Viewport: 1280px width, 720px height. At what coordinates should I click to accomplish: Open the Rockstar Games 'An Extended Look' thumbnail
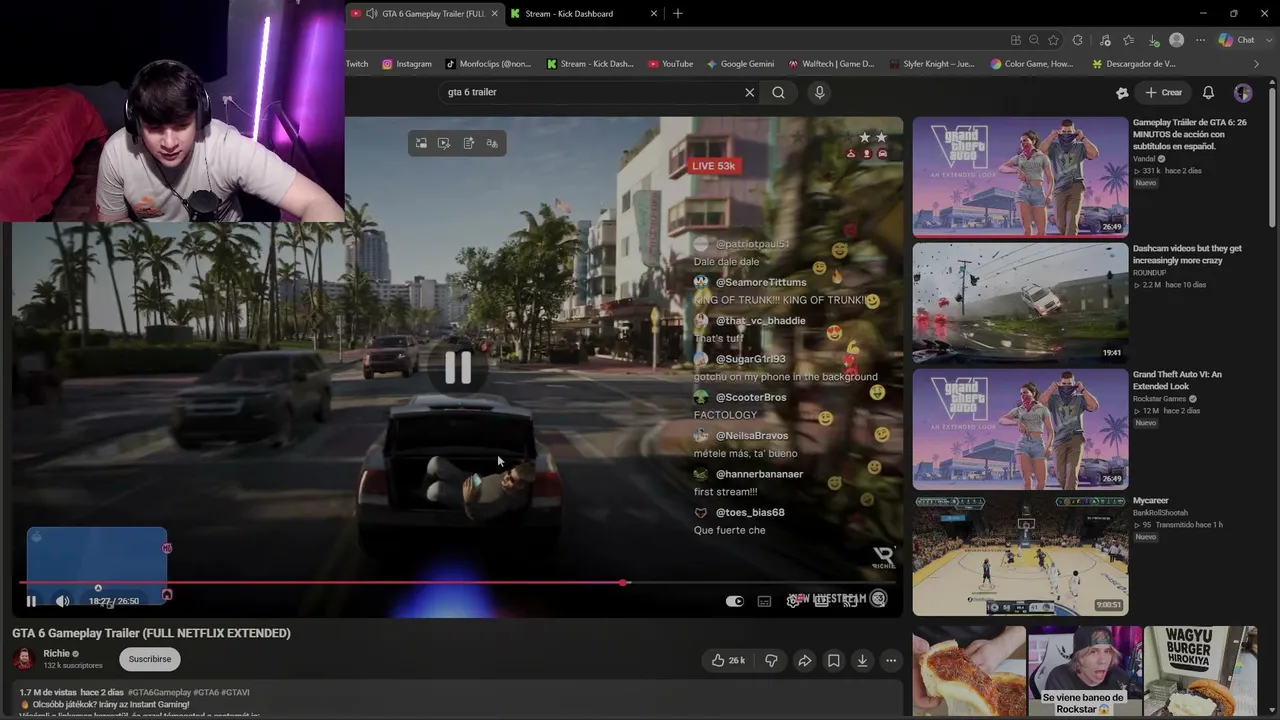(1020, 429)
